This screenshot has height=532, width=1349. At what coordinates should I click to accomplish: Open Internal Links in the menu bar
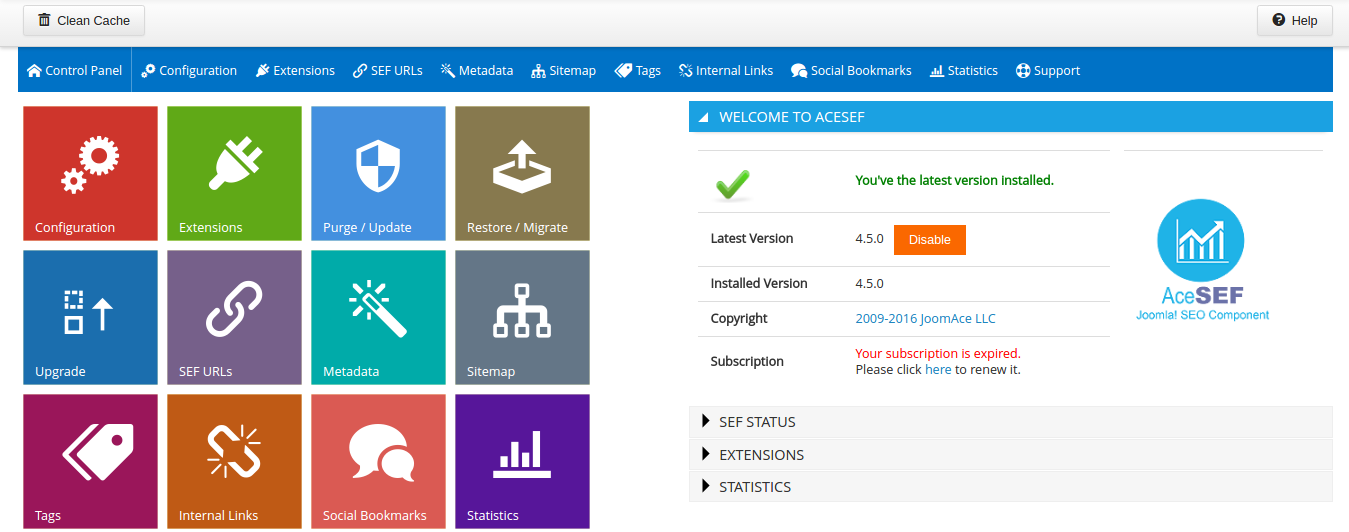[726, 71]
